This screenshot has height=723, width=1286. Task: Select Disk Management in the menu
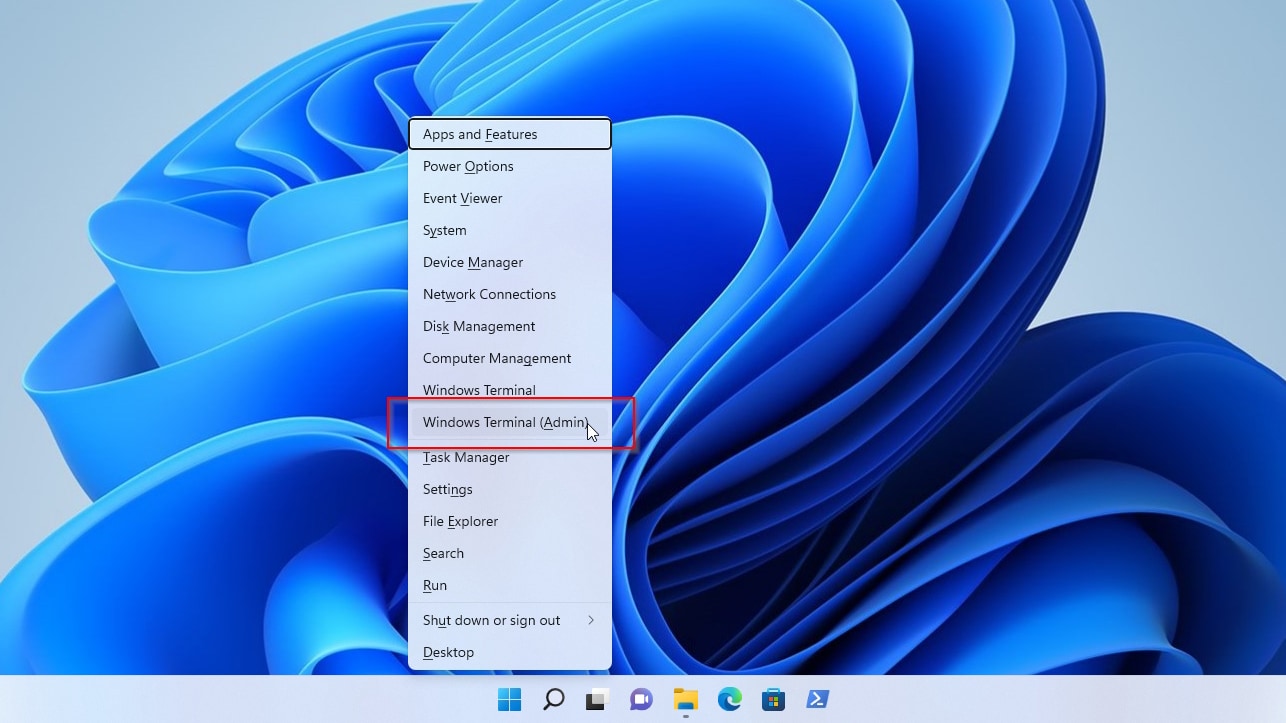point(510,326)
